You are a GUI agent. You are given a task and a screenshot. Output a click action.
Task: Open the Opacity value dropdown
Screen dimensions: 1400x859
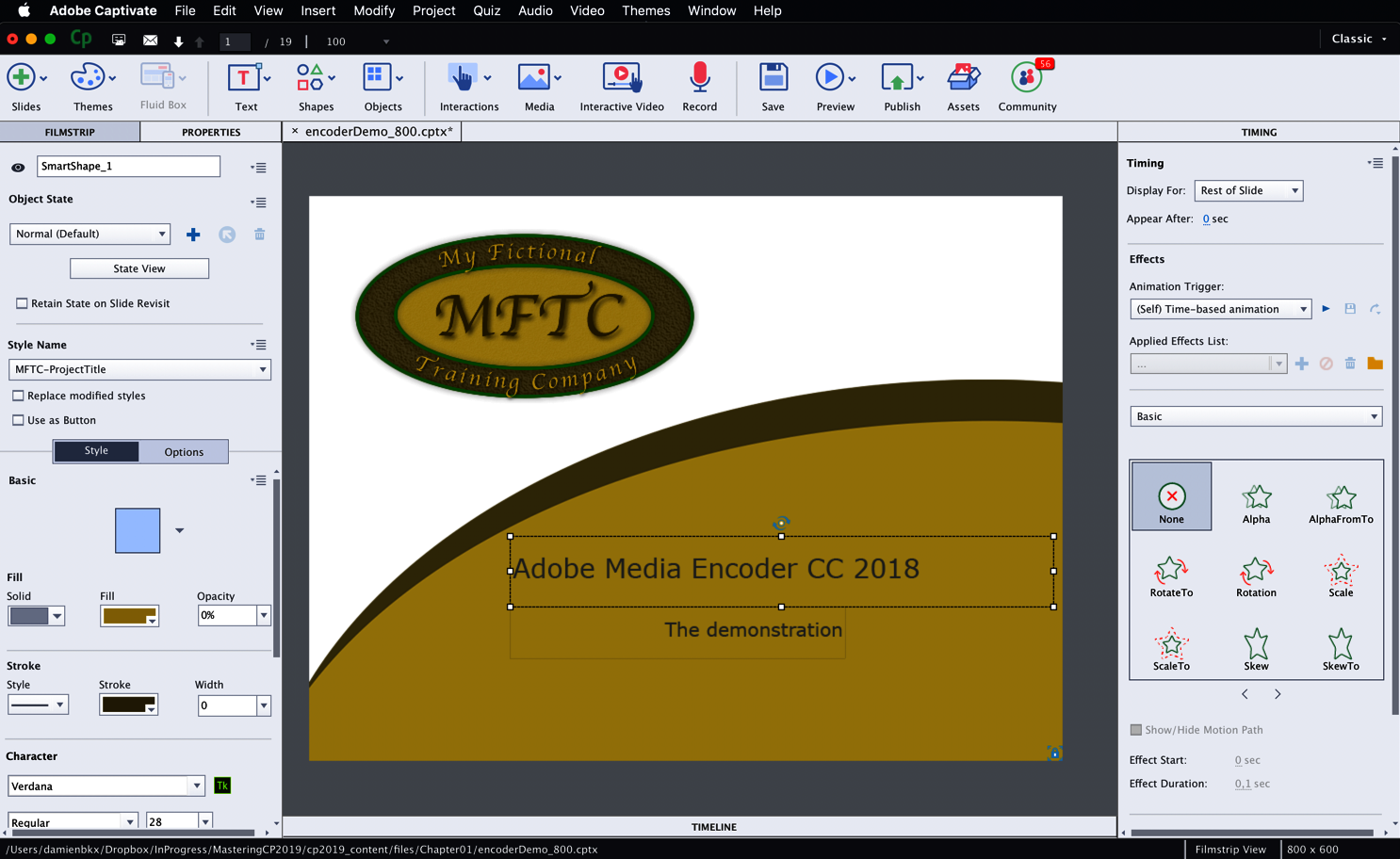click(263, 615)
